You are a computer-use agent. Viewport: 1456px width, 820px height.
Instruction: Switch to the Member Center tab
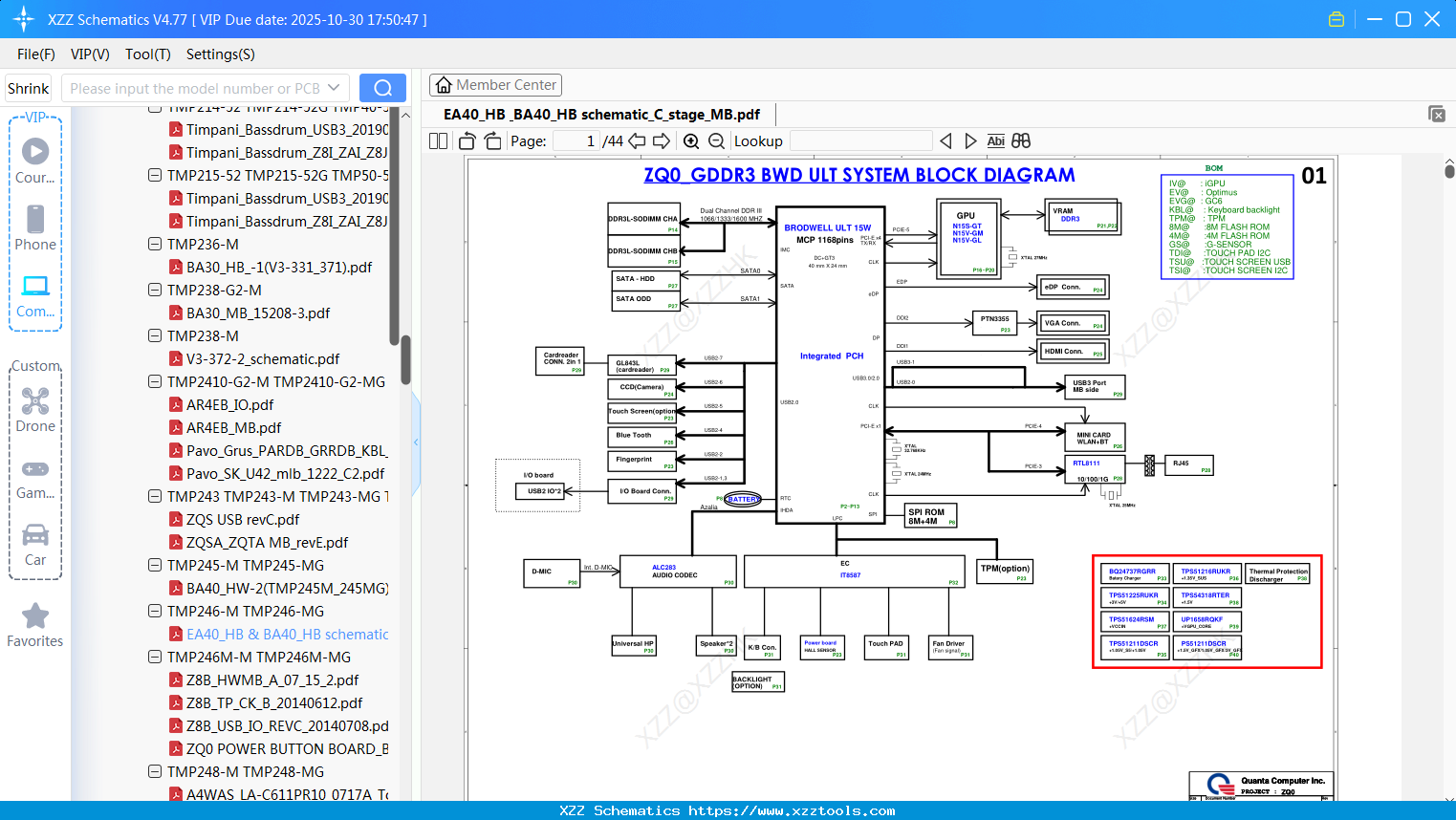coord(495,85)
